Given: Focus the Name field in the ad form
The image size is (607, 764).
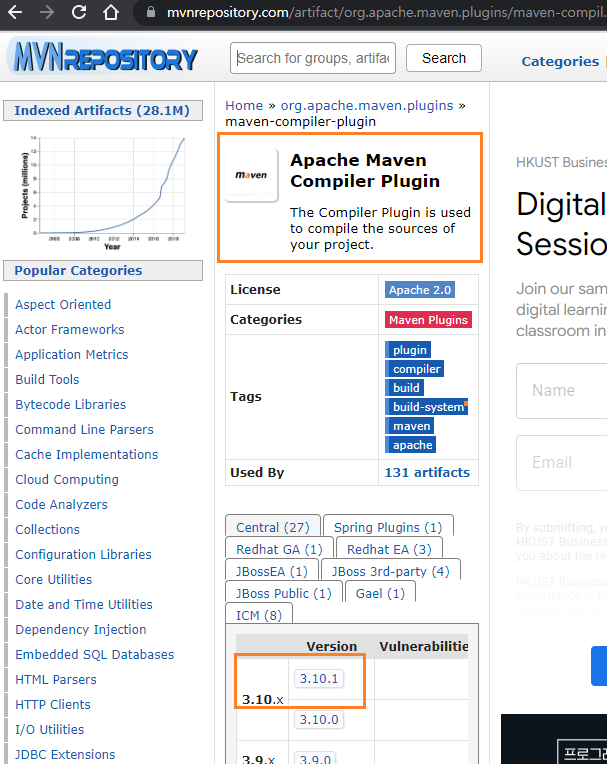Looking at the screenshot, I should tap(562, 390).
